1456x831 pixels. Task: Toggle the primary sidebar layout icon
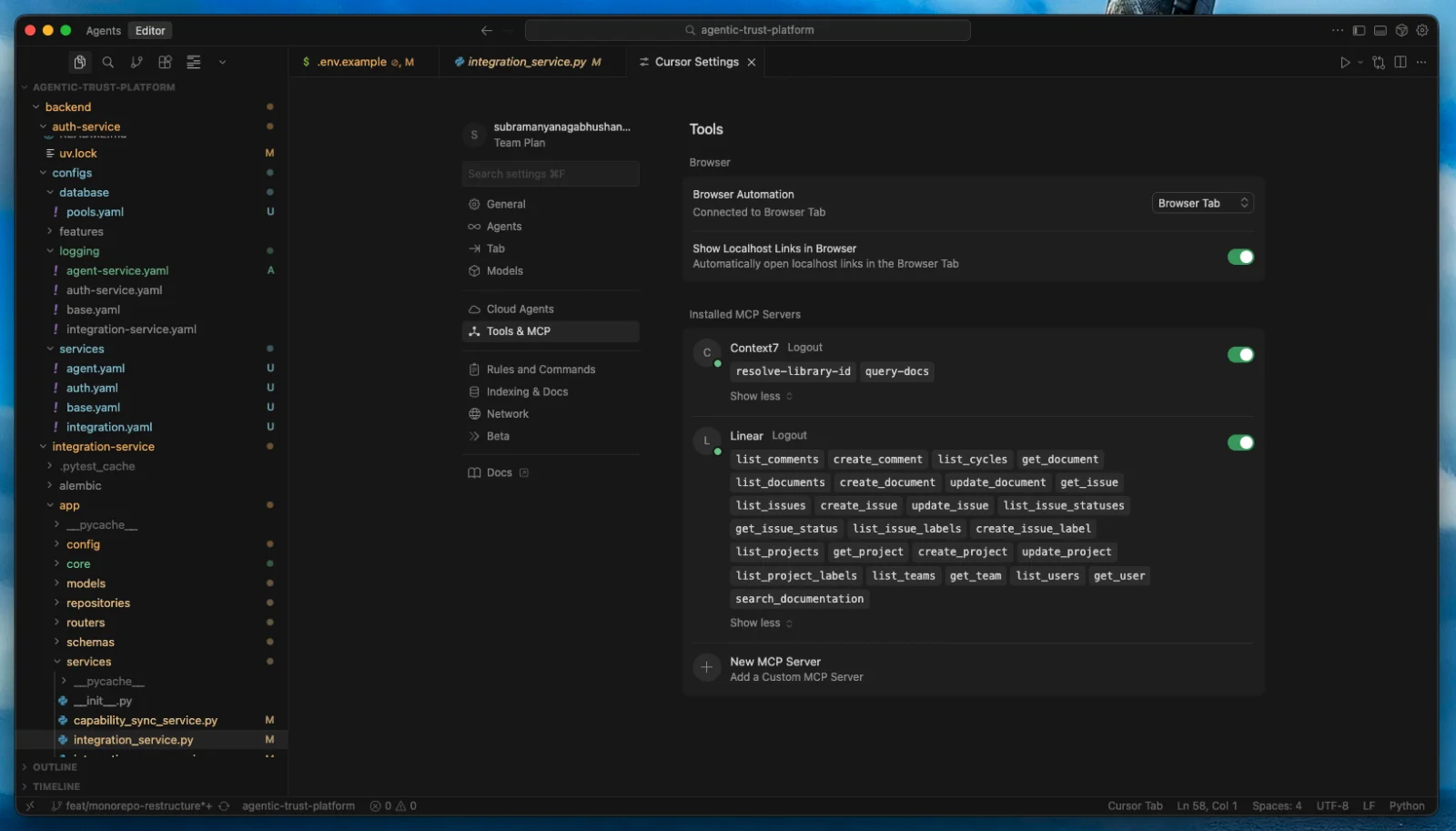point(1359,30)
